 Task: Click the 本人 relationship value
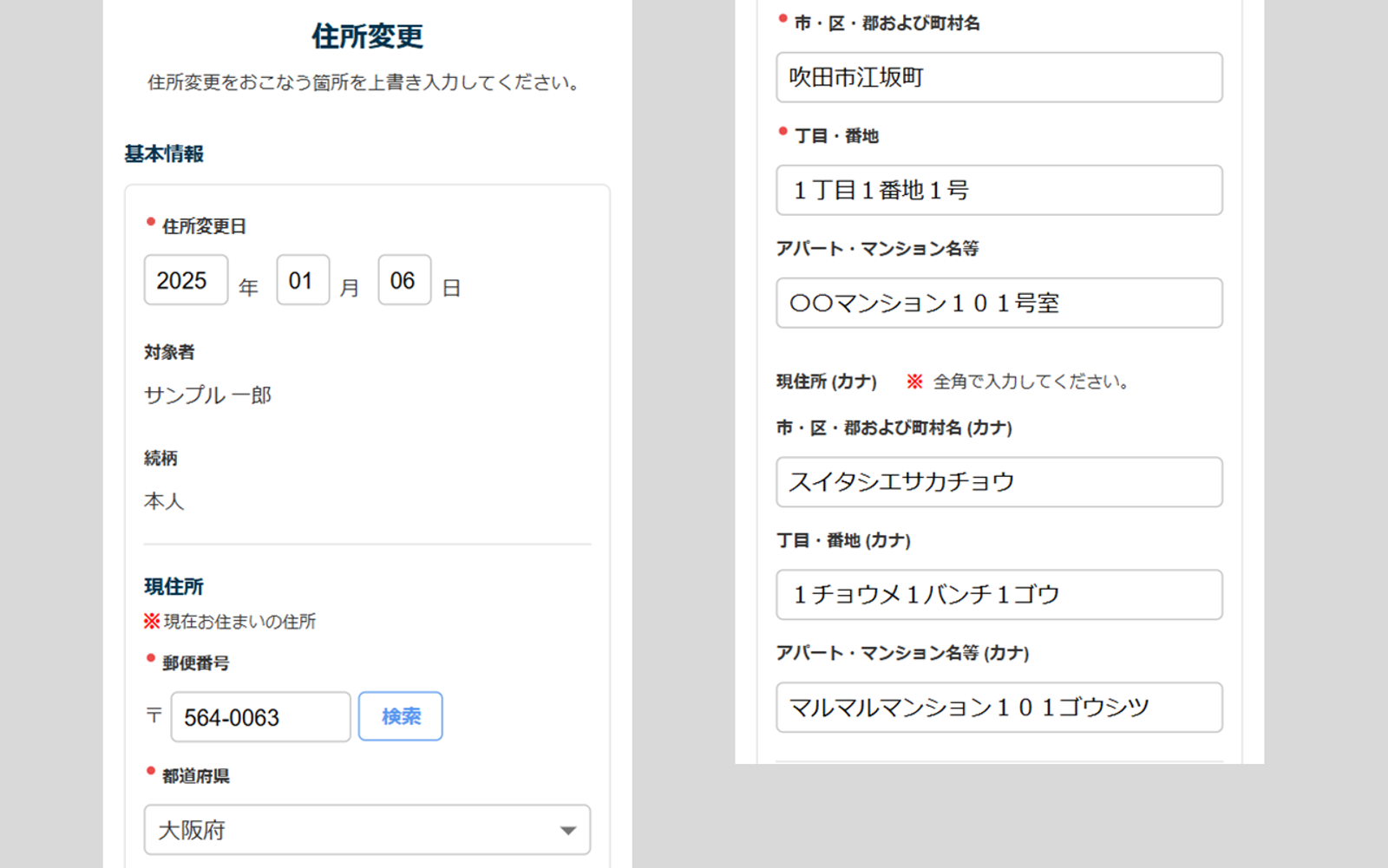tap(164, 501)
